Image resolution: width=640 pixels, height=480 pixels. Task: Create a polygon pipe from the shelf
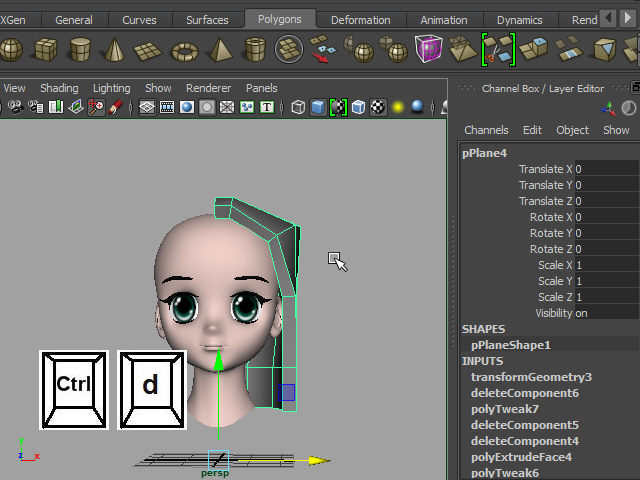[x=256, y=50]
